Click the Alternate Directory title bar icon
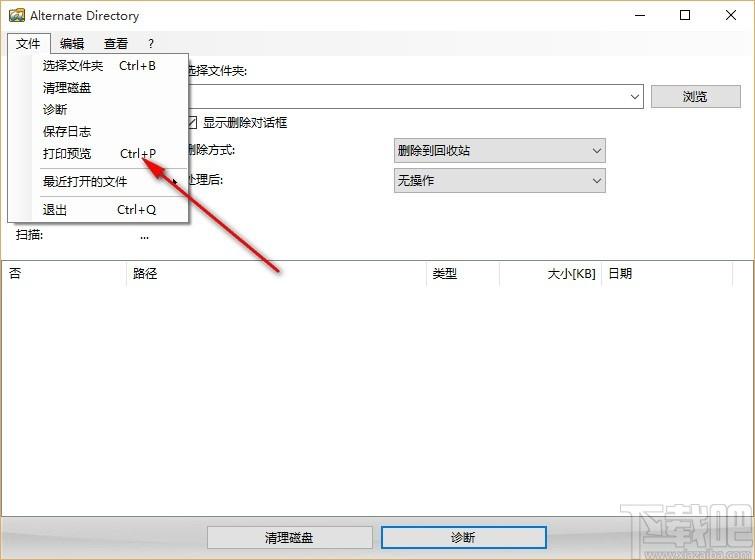 tap(17, 15)
